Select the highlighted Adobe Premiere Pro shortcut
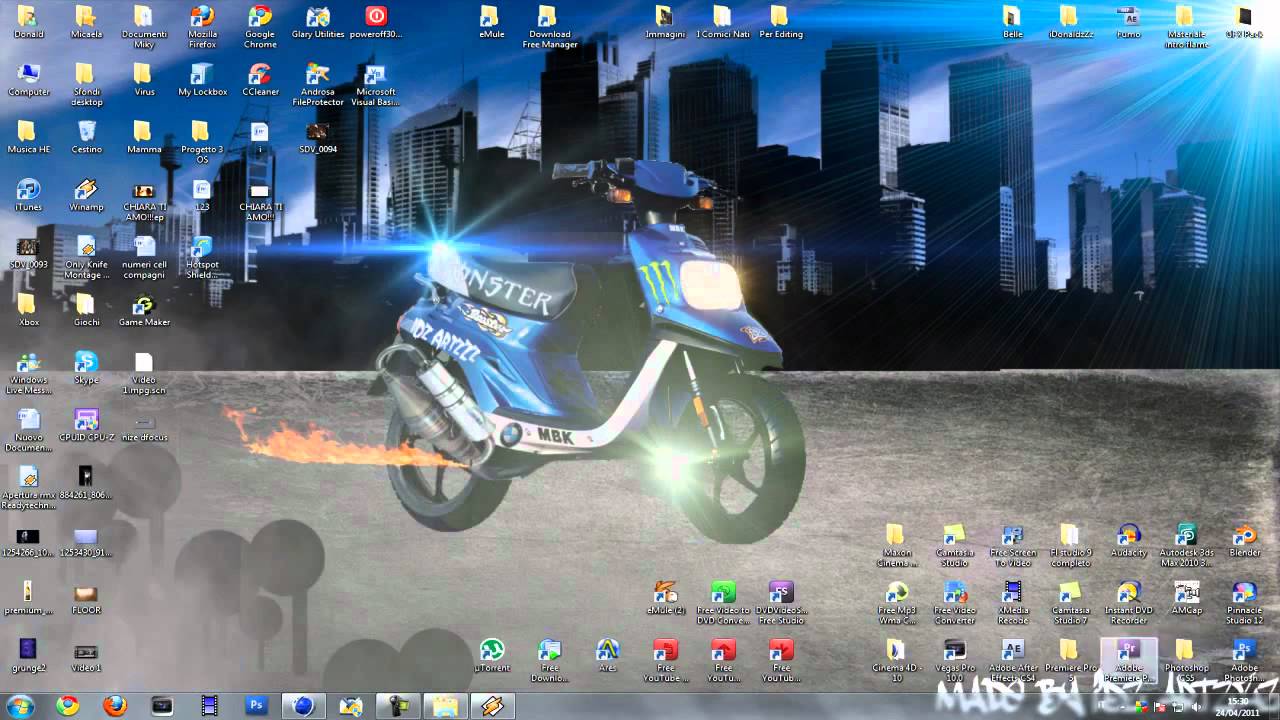 click(1128, 661)
